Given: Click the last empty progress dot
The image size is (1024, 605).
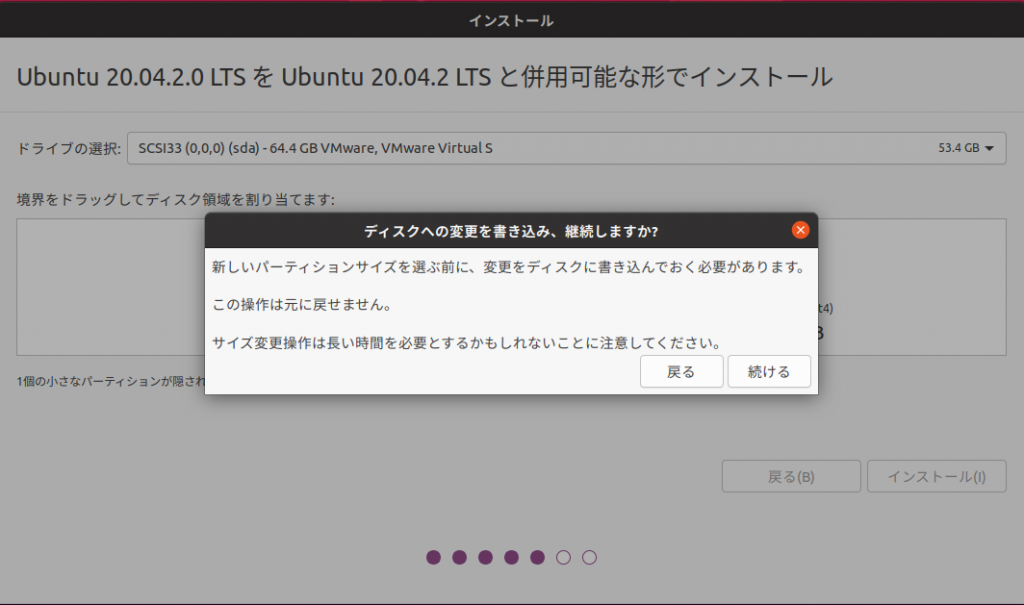Looking at the screenshot, I should tap(590, 557).
